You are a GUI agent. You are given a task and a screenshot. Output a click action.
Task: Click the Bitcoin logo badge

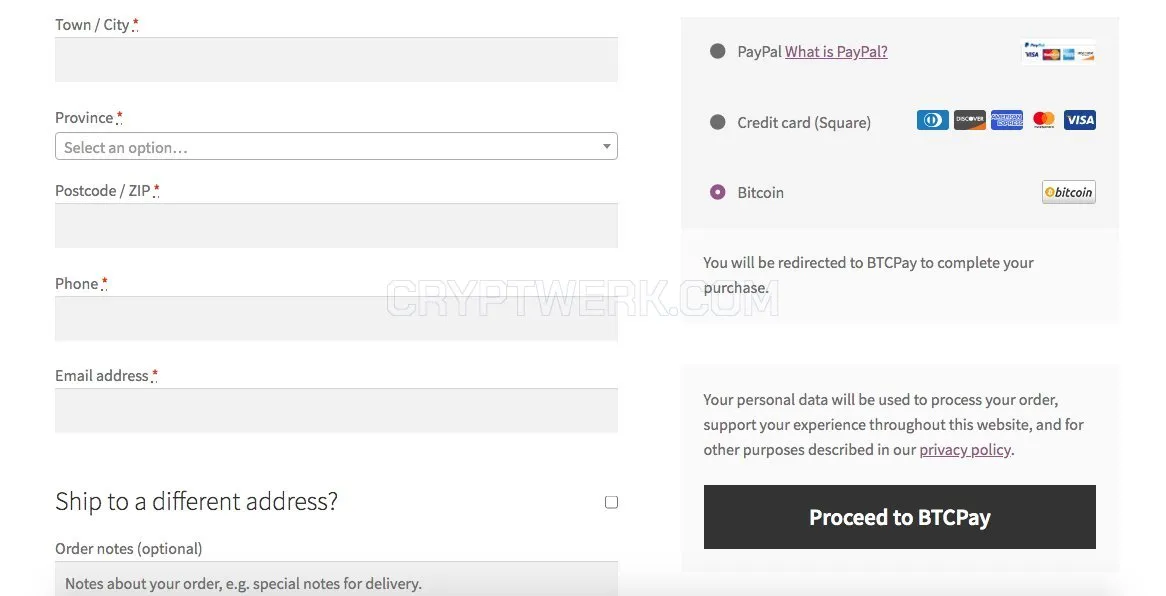(x=1069, y=192)
